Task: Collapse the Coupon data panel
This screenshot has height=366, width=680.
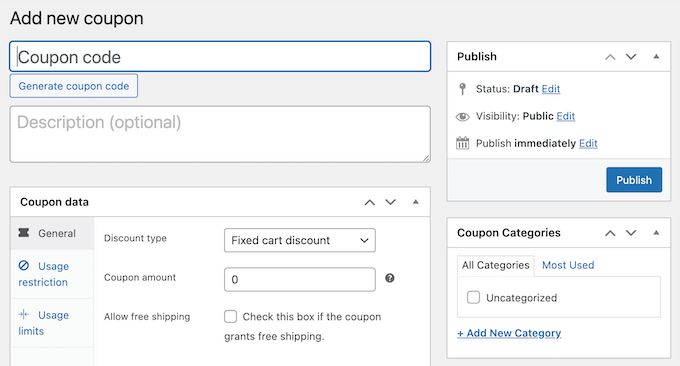Action: (x=415, y=202)
